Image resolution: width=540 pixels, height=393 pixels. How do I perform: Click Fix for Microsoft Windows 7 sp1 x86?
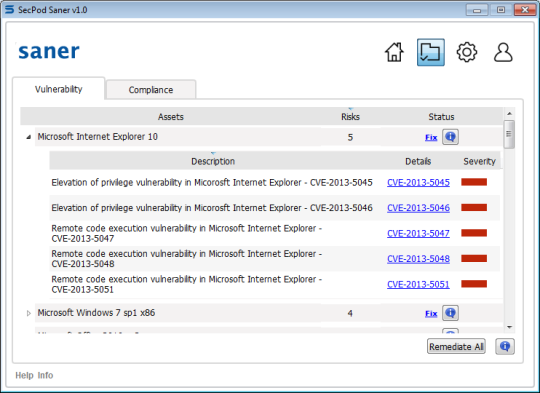[431, 313]
